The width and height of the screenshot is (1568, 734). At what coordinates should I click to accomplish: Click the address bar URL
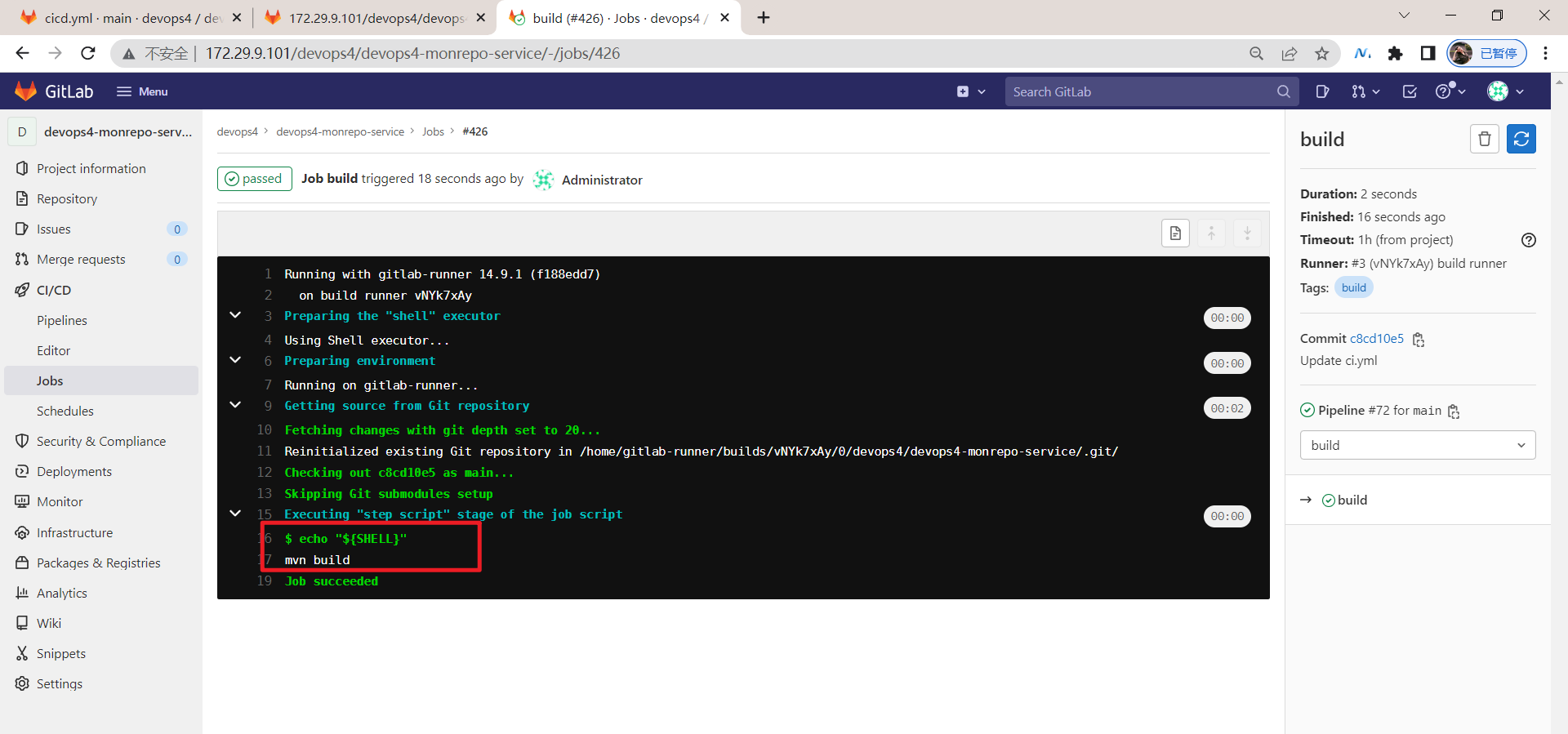[x=412, y=53]
